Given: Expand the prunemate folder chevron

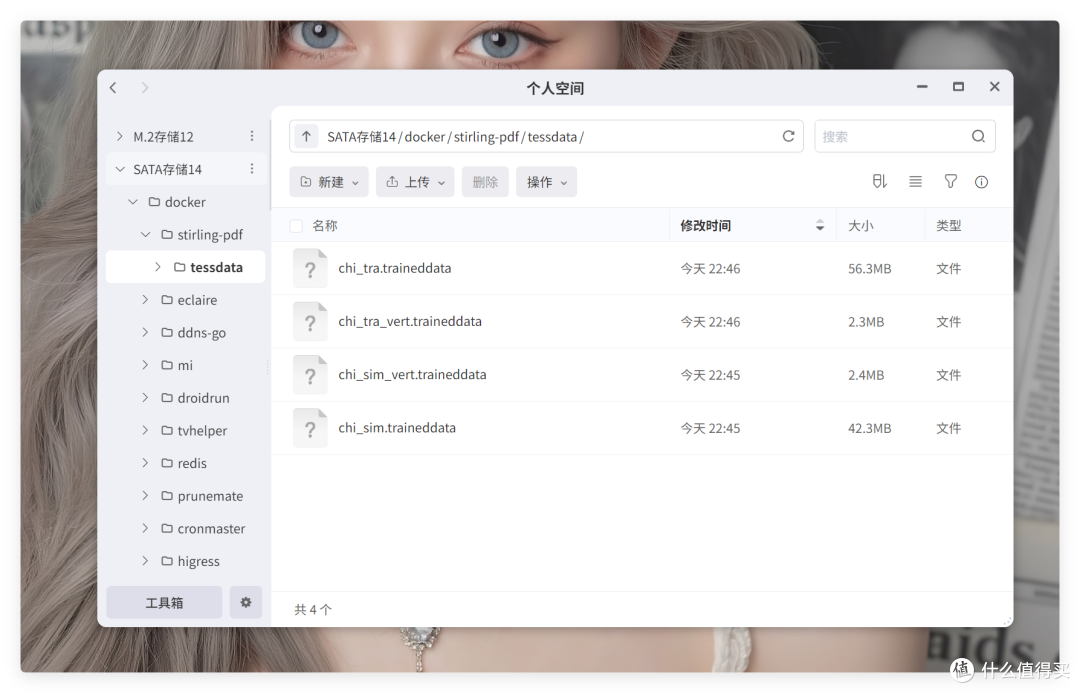Looking at the screenshot, I should point(145,496).
